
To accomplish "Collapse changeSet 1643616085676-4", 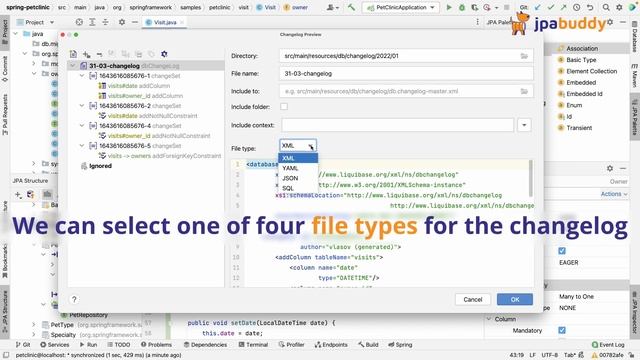I will [82, 126].
